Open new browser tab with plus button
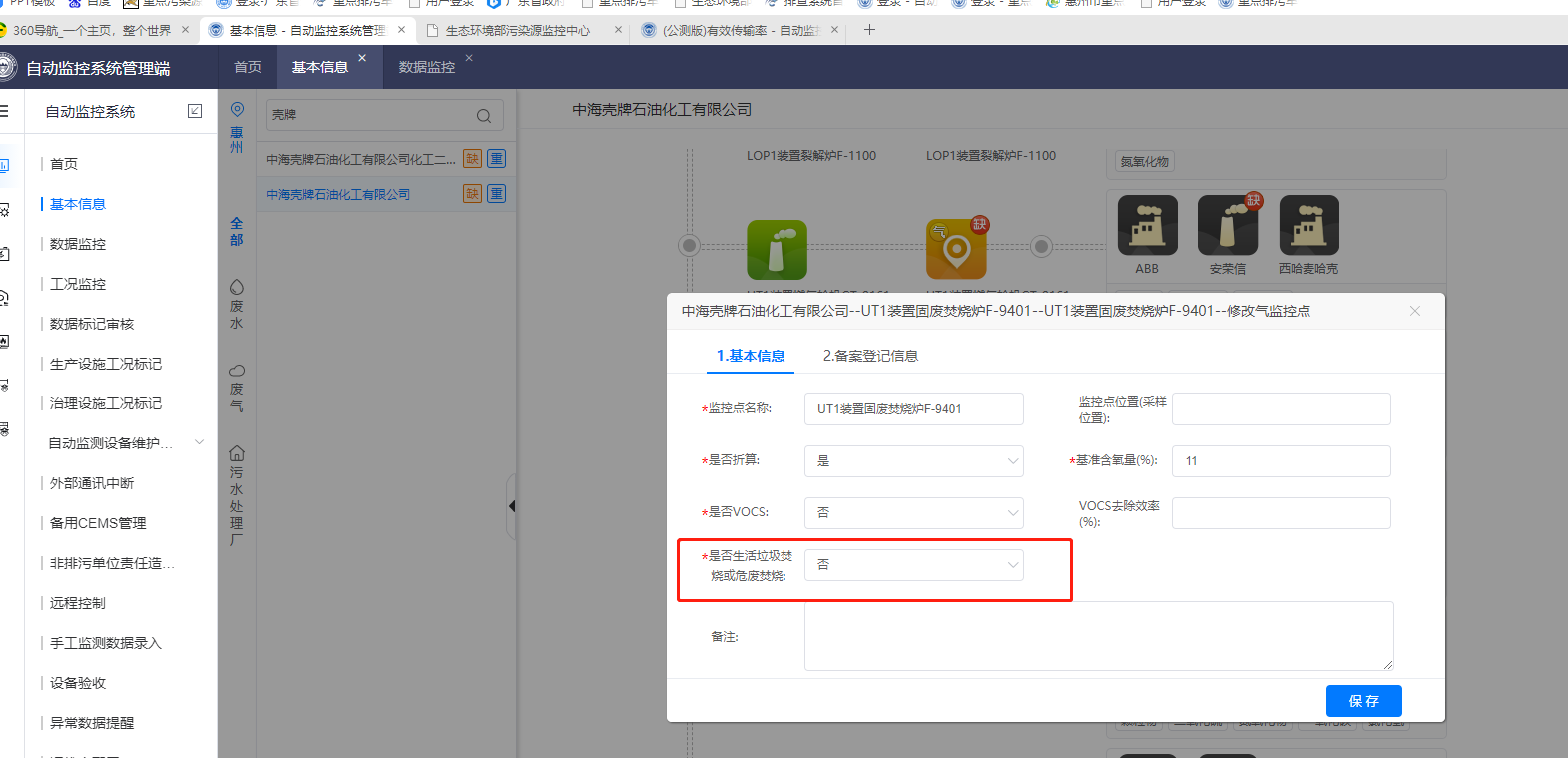 [x=869, y=30]
